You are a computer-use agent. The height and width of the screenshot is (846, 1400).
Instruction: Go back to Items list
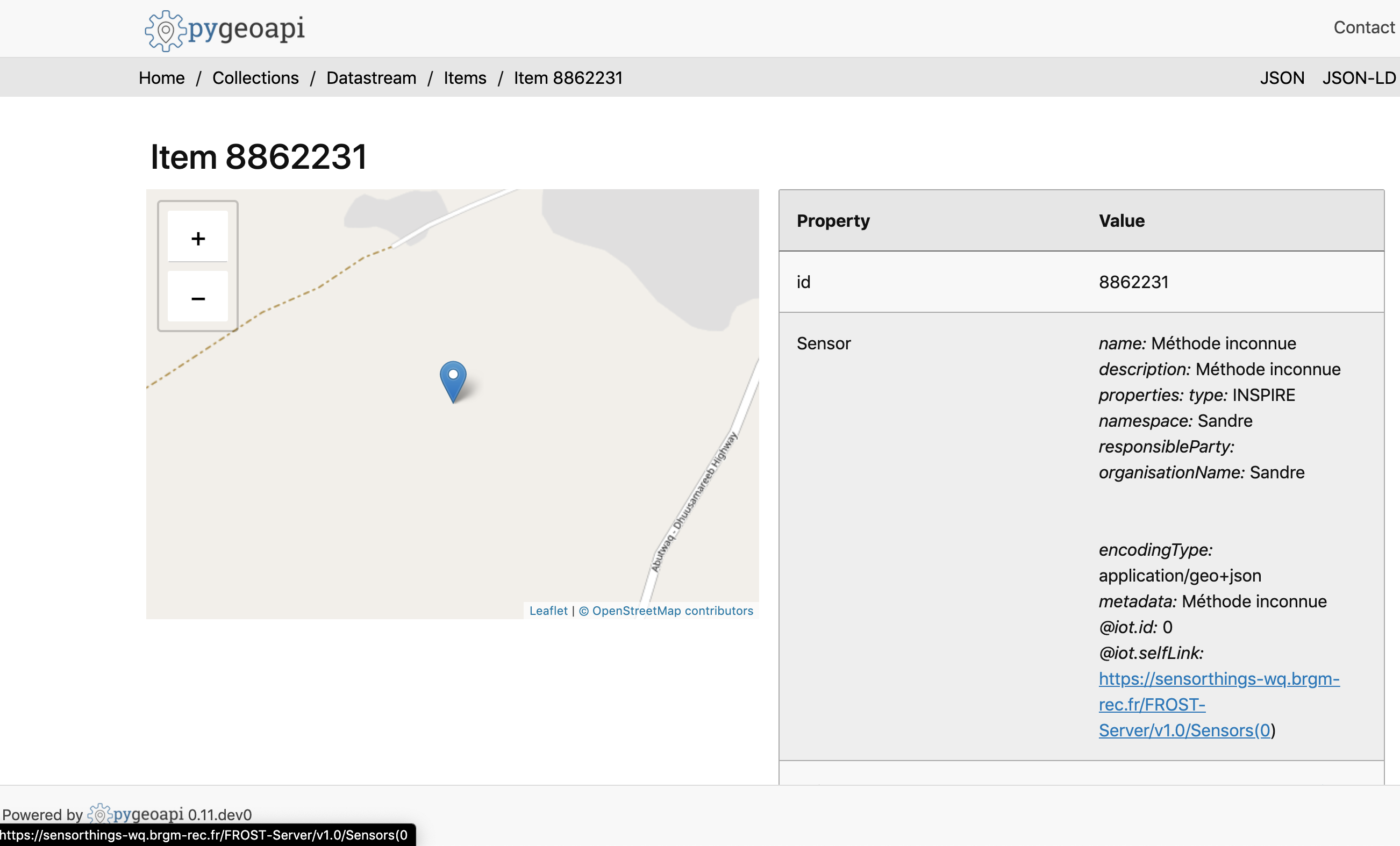point(465,78)
